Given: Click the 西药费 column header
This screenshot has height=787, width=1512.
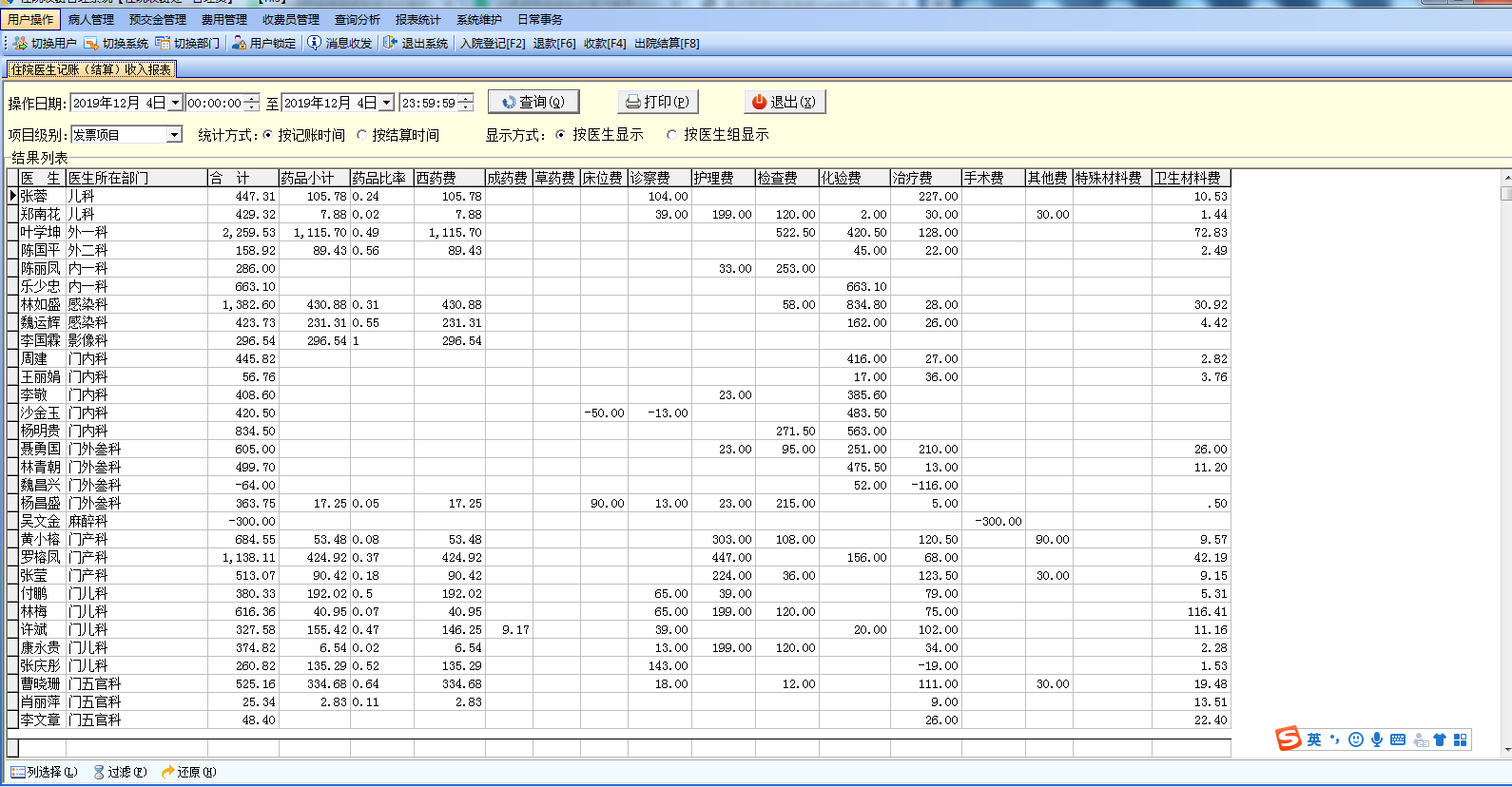Looking at the screenshot, I should pyautogui.click(x=450, y=178).
